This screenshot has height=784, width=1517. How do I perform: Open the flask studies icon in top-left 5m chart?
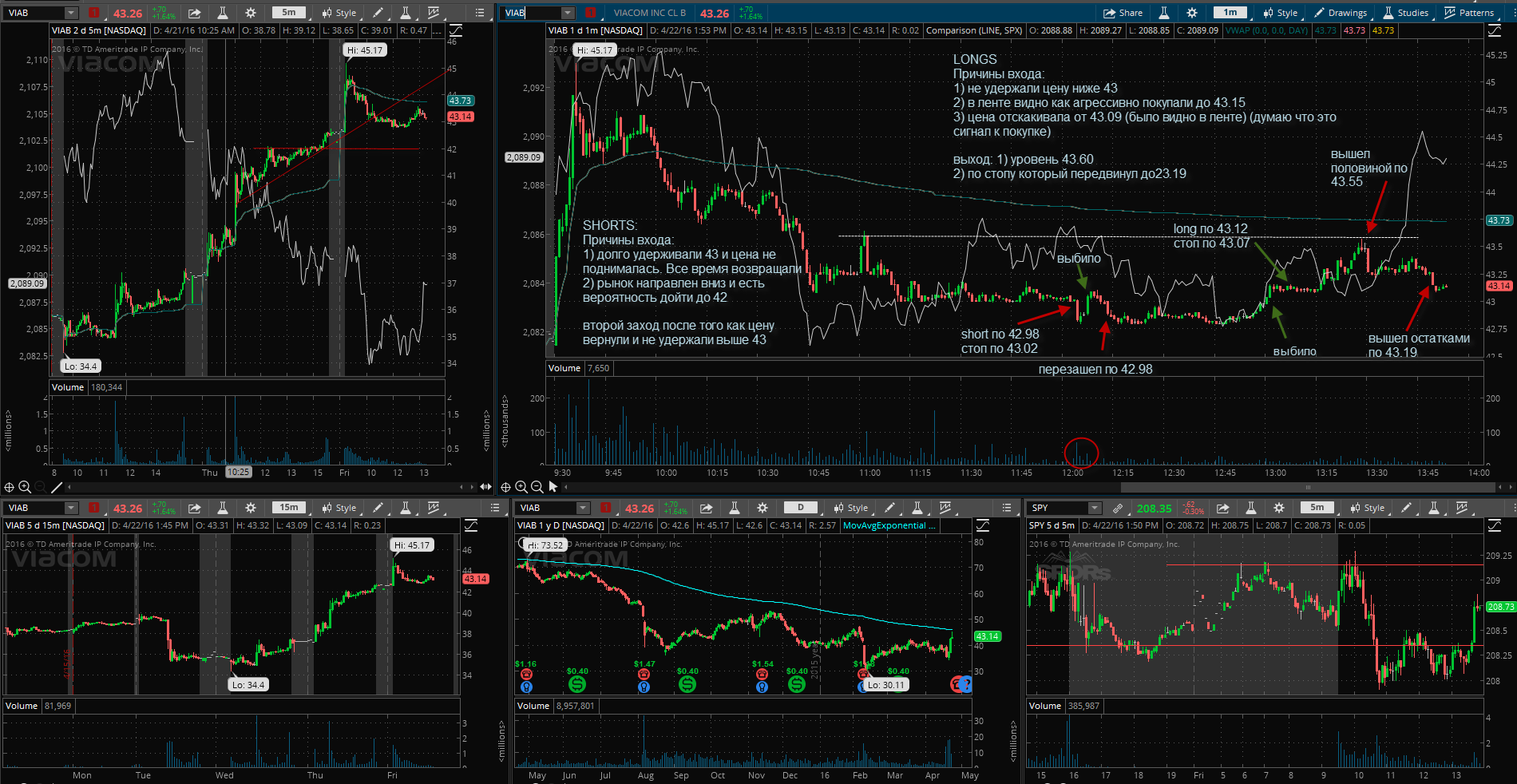223,13
